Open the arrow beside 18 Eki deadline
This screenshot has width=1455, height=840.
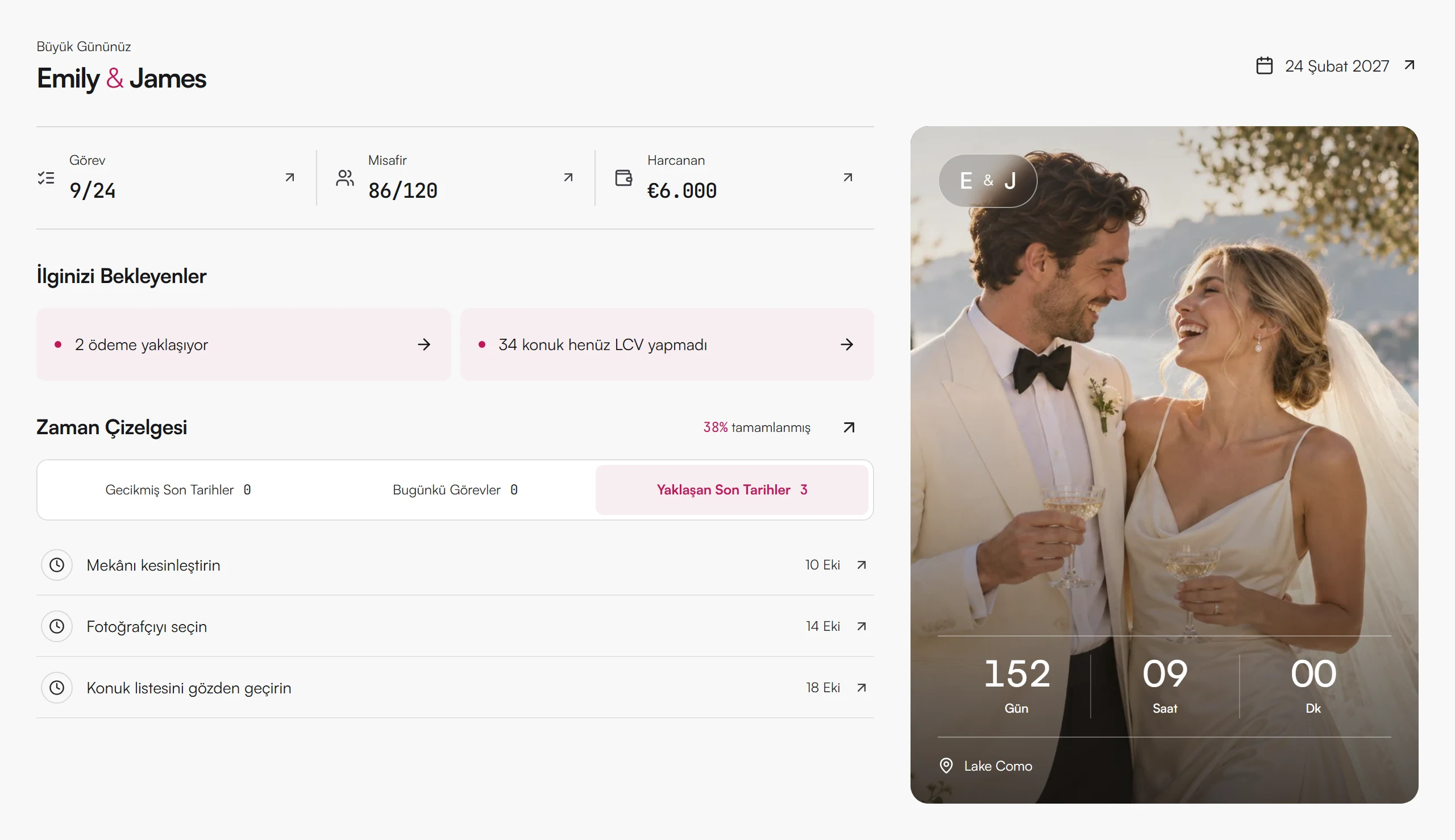(861, 688)
